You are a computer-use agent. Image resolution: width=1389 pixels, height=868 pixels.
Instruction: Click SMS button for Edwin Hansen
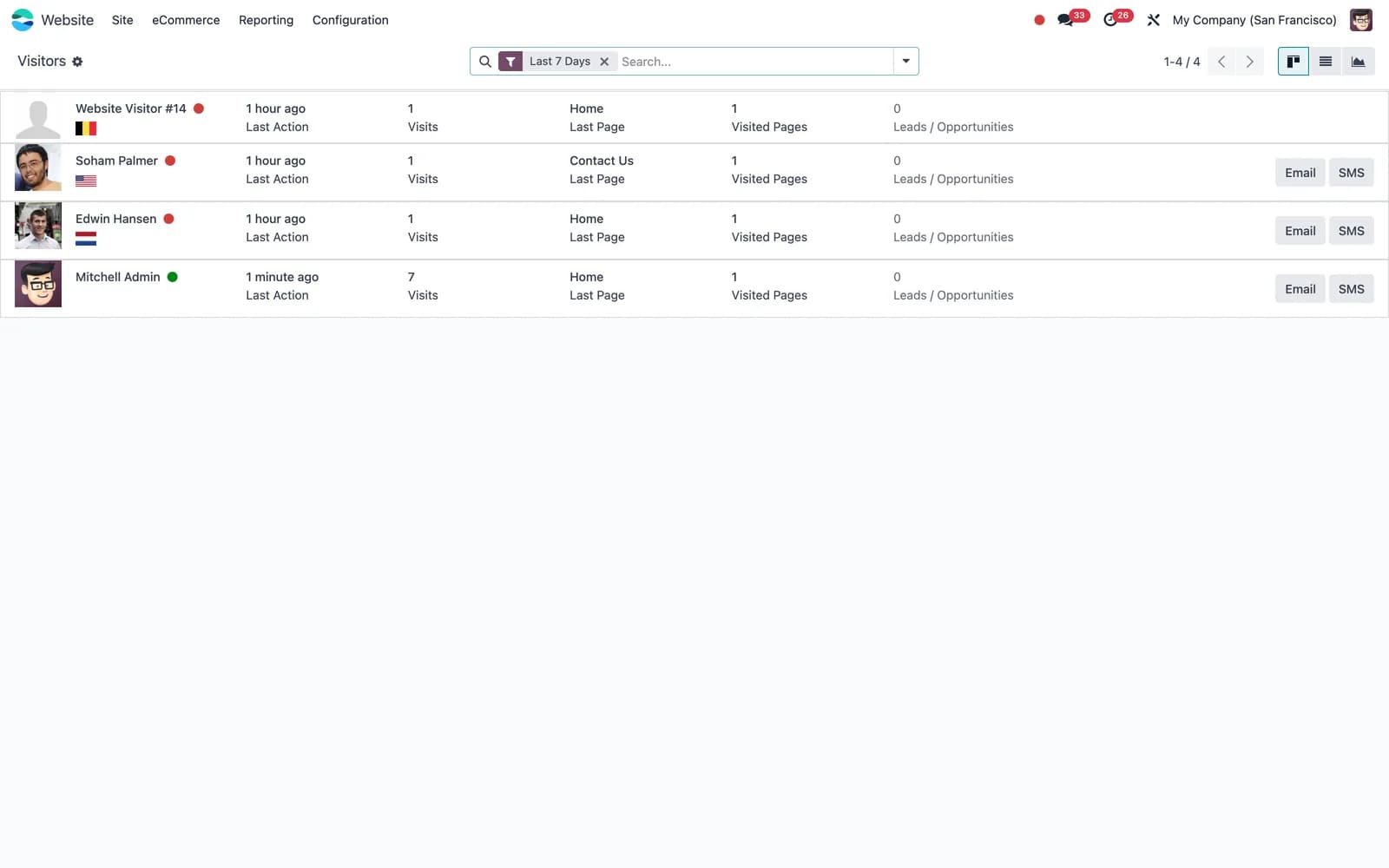1351,231
